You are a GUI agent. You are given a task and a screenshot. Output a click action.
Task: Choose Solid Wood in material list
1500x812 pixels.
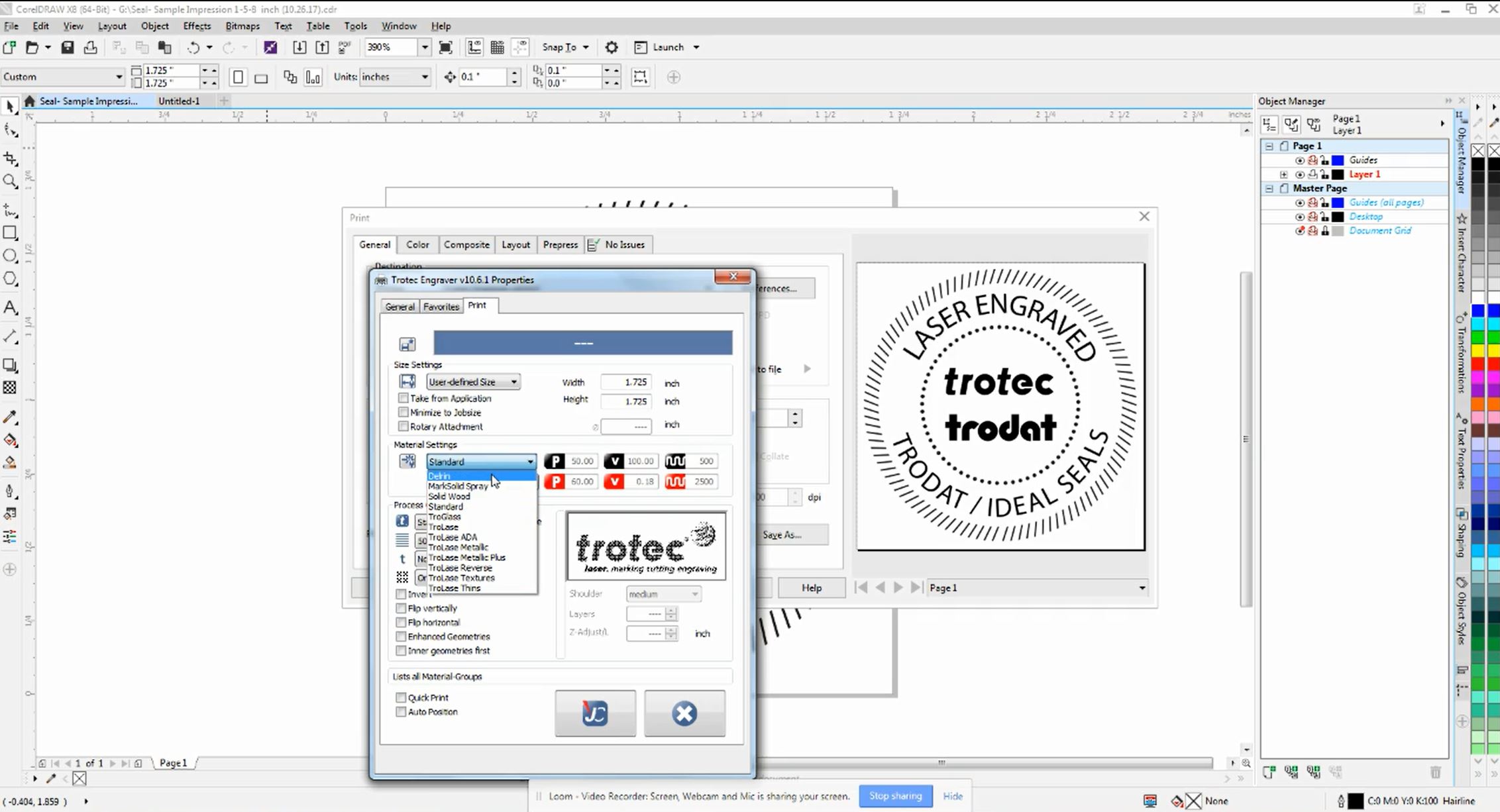coord(482,496)
